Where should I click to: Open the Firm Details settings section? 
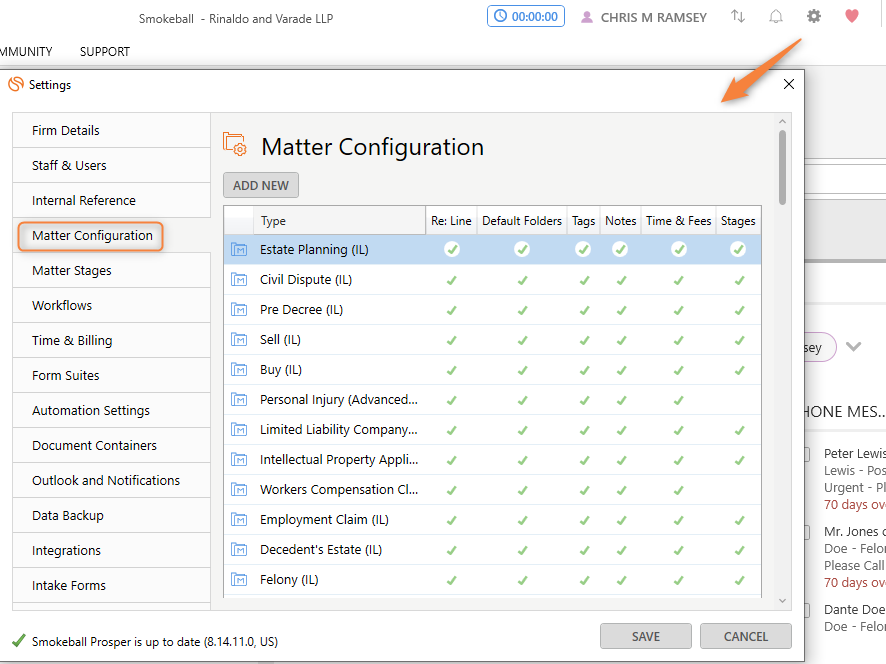pyautogui.click(x=112, y=131)
